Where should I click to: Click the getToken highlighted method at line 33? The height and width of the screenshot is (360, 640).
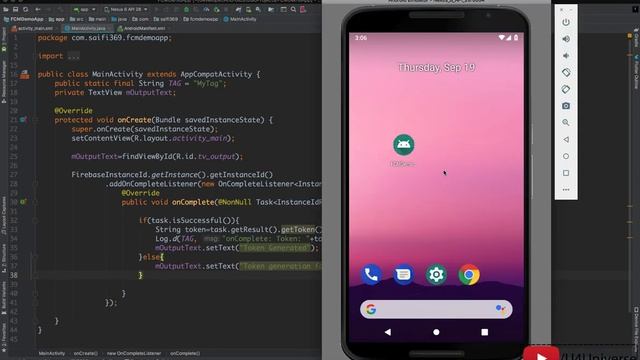pyautogui.click(x=298, y=229)
